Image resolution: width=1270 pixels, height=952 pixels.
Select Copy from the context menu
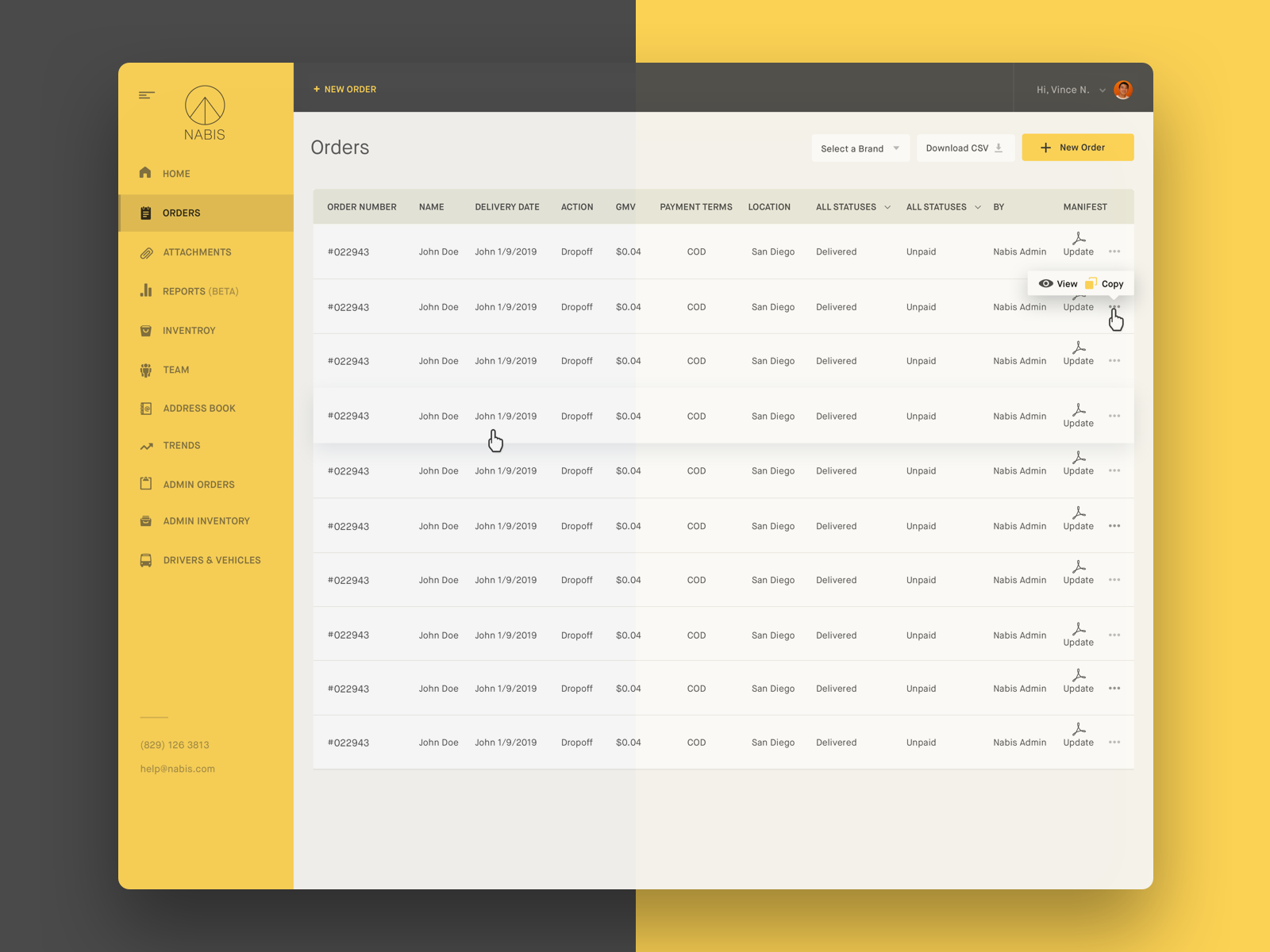point(1109,283)
